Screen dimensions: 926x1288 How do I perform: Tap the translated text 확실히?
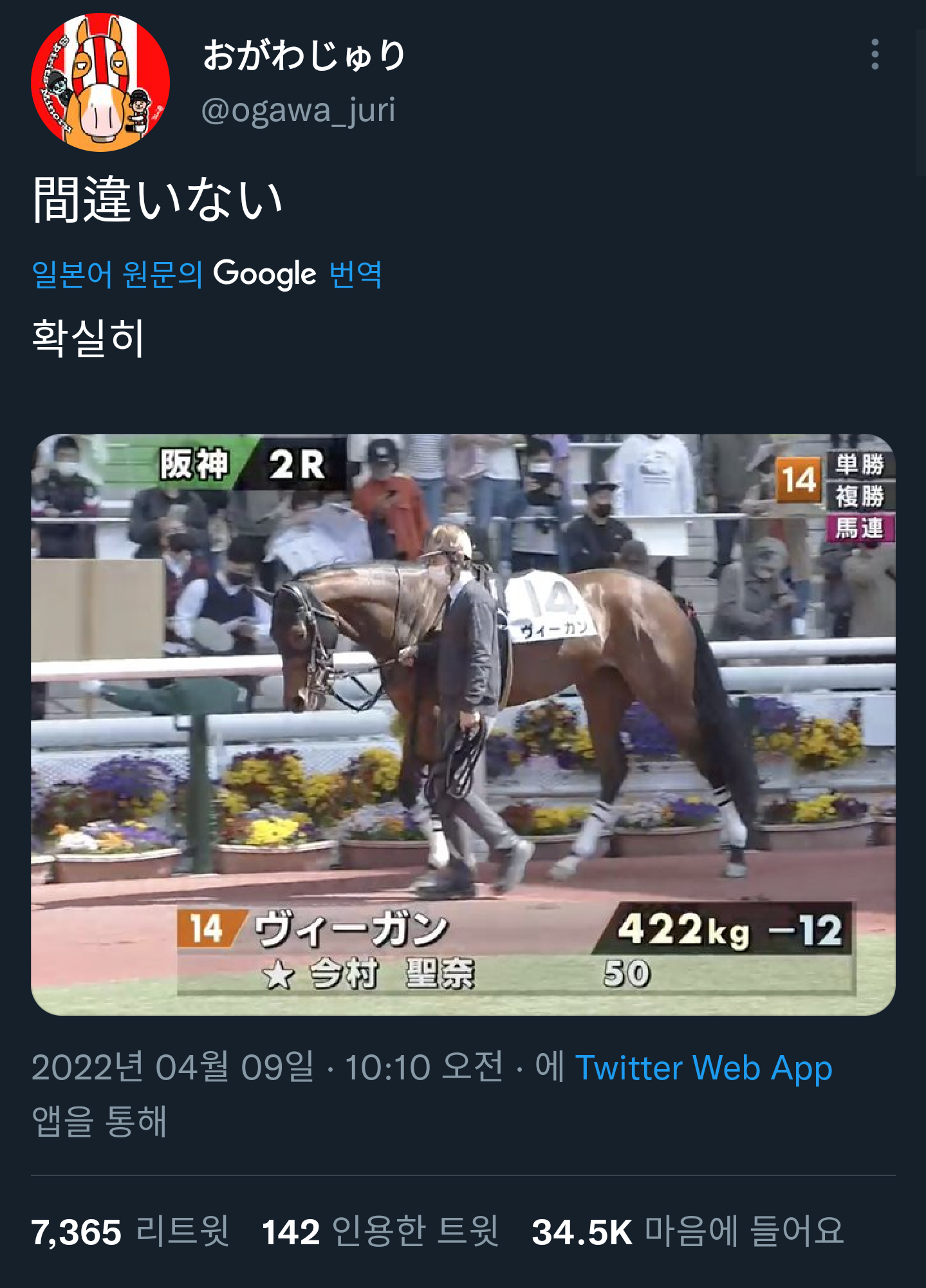click(x=88, y=337)
